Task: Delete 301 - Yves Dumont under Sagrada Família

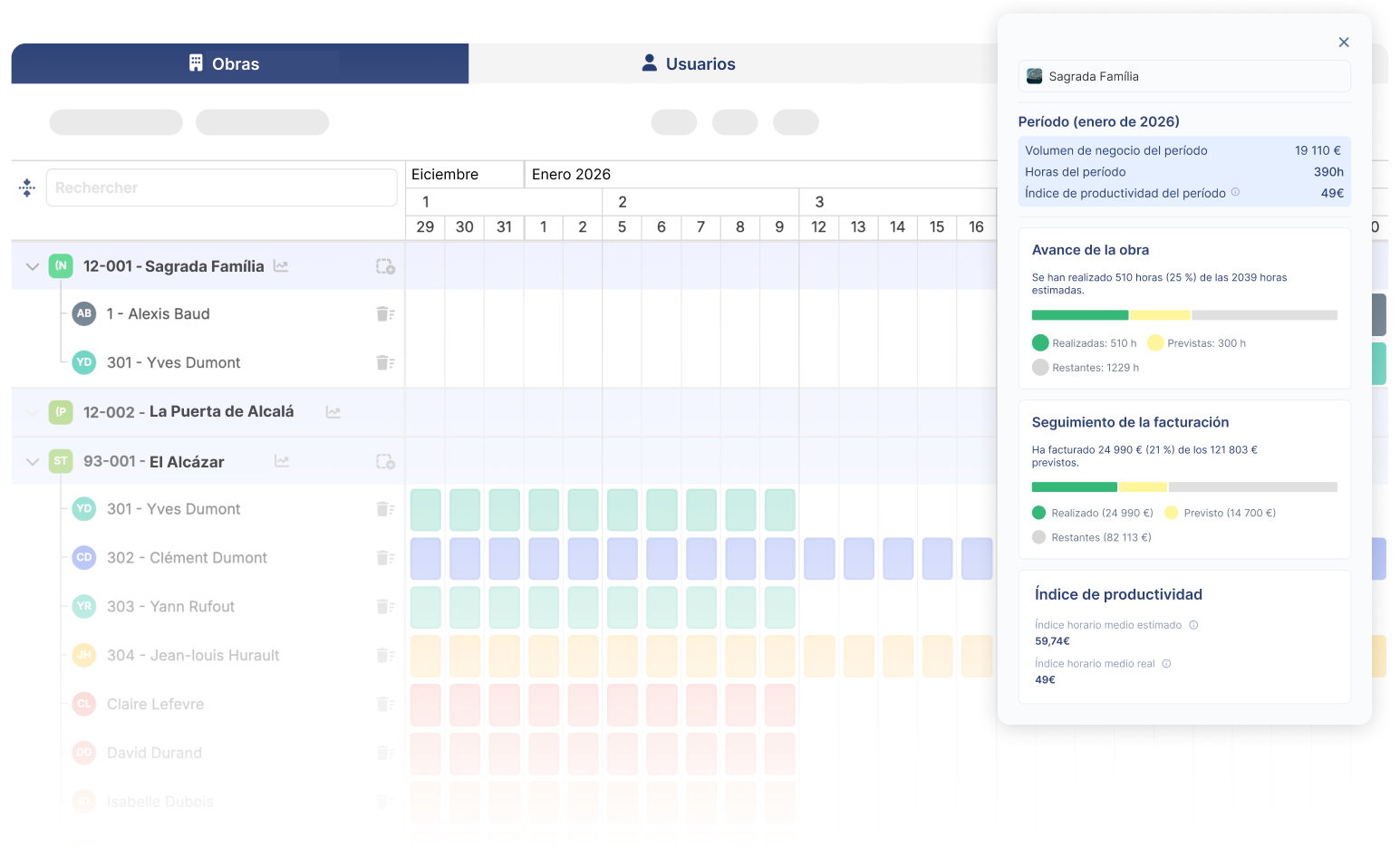Action: (x=385, y=362)
